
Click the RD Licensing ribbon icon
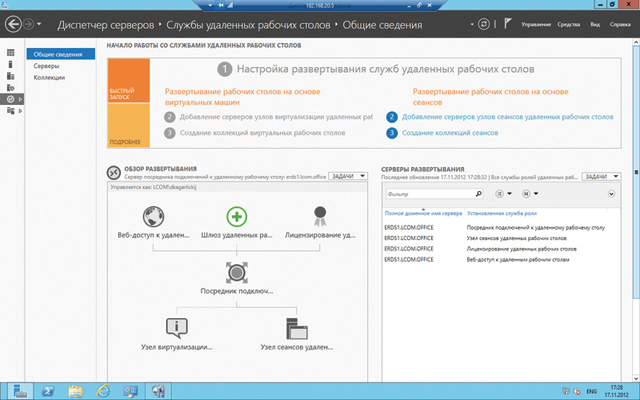click(x=320, y=216)
